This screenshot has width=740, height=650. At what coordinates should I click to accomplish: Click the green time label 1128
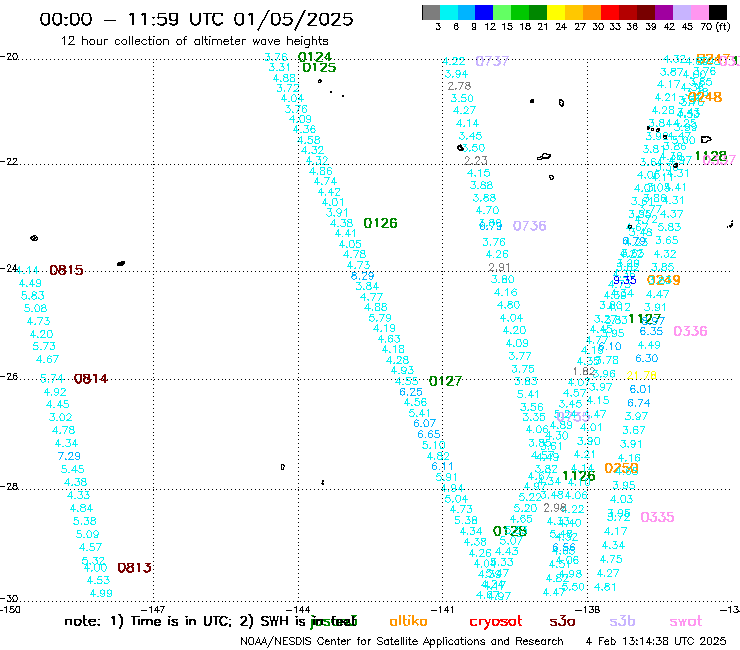click(x=711, y=156)
